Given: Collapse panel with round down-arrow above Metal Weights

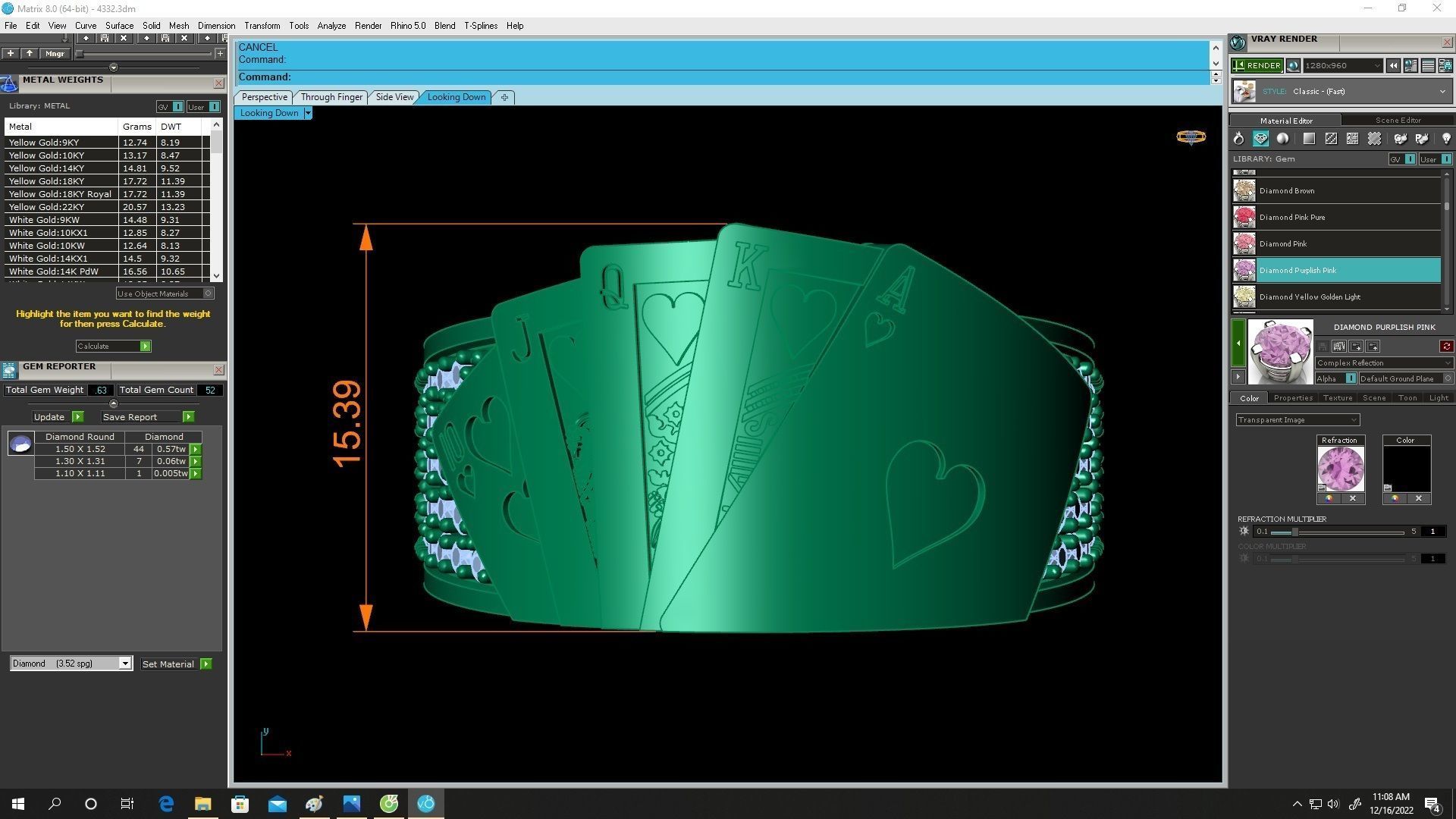Looking at the screenshot, I should pyautogui.click(x=114, y=67).
